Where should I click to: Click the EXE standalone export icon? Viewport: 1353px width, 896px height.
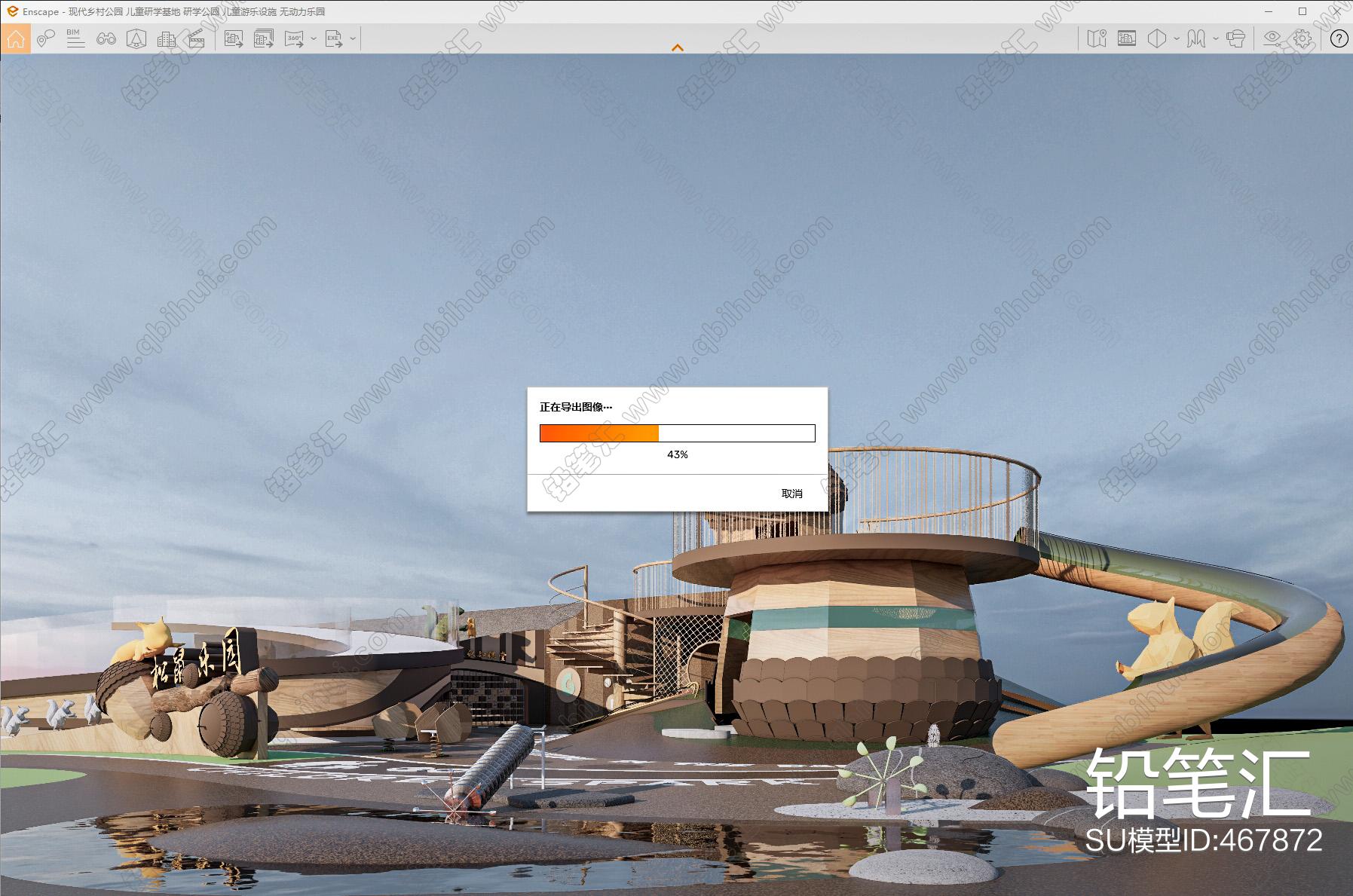point(334,38)
